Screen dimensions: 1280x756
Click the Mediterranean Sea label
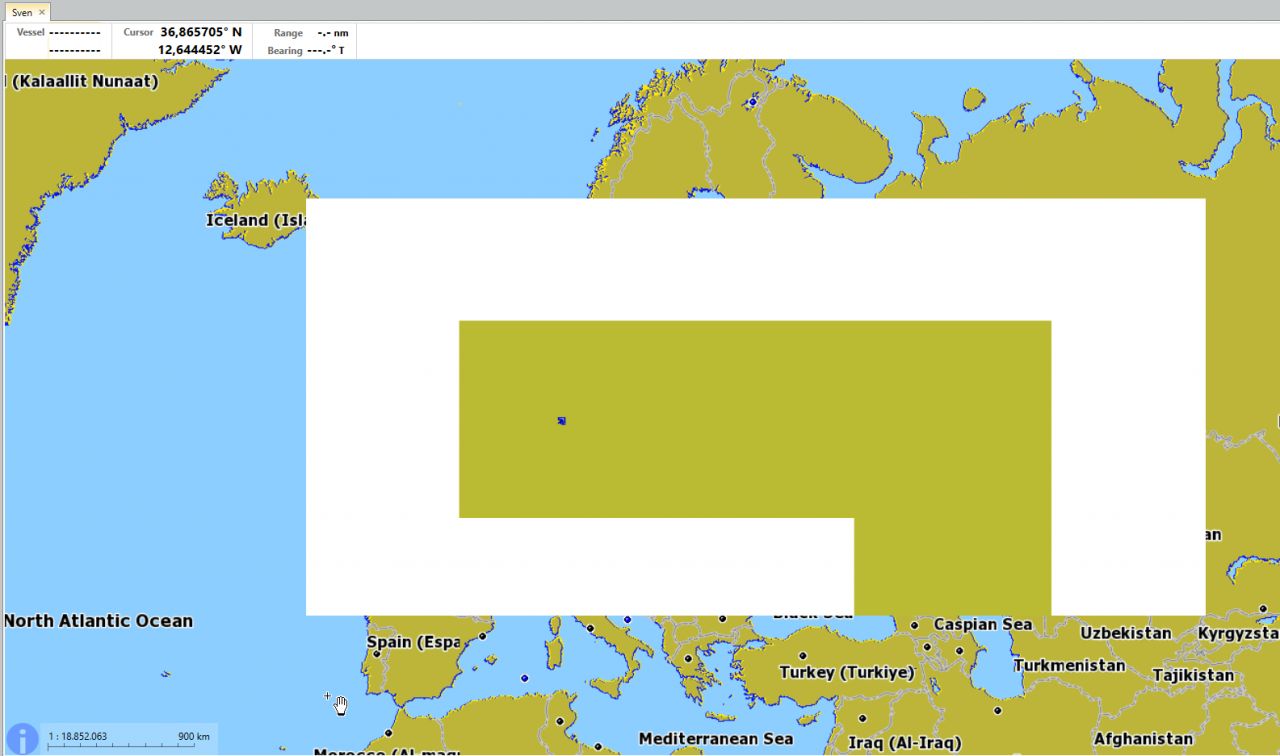(715, 739)
